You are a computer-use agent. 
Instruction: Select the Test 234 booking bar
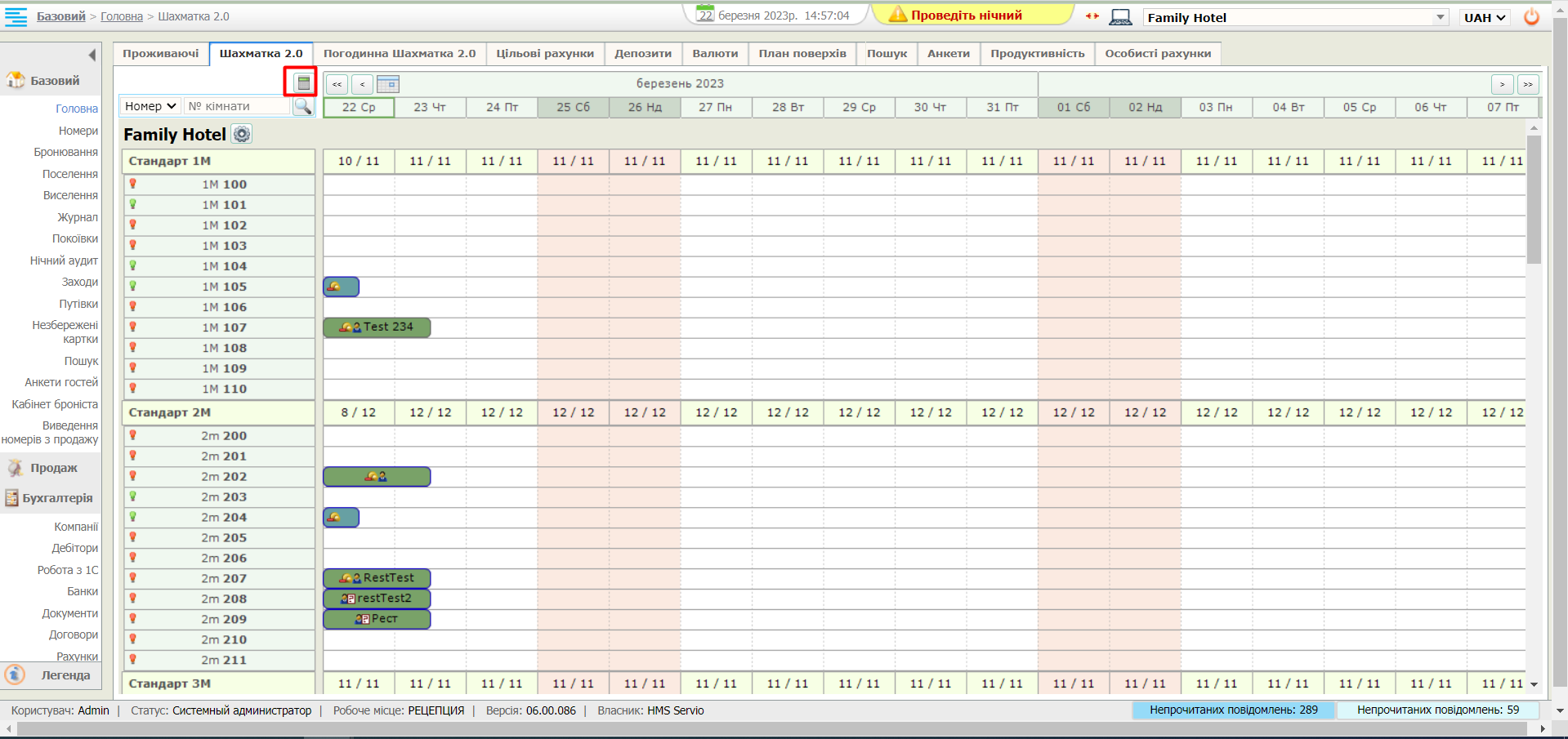coord(377,327)
